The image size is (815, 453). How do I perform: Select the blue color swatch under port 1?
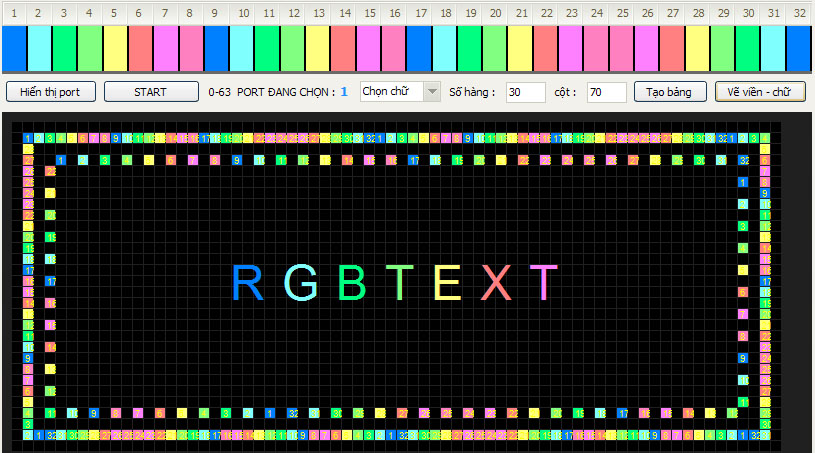(14, 47)
